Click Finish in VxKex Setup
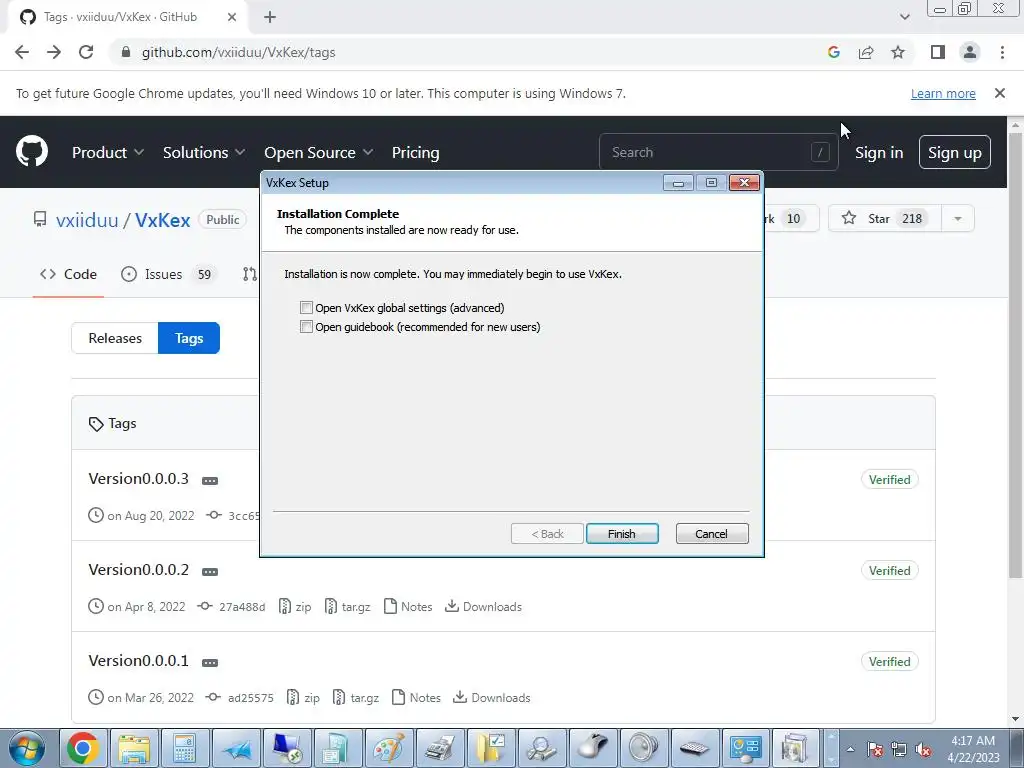The image size is (1024, 768). pyautogui.click(x=622, y=534)
